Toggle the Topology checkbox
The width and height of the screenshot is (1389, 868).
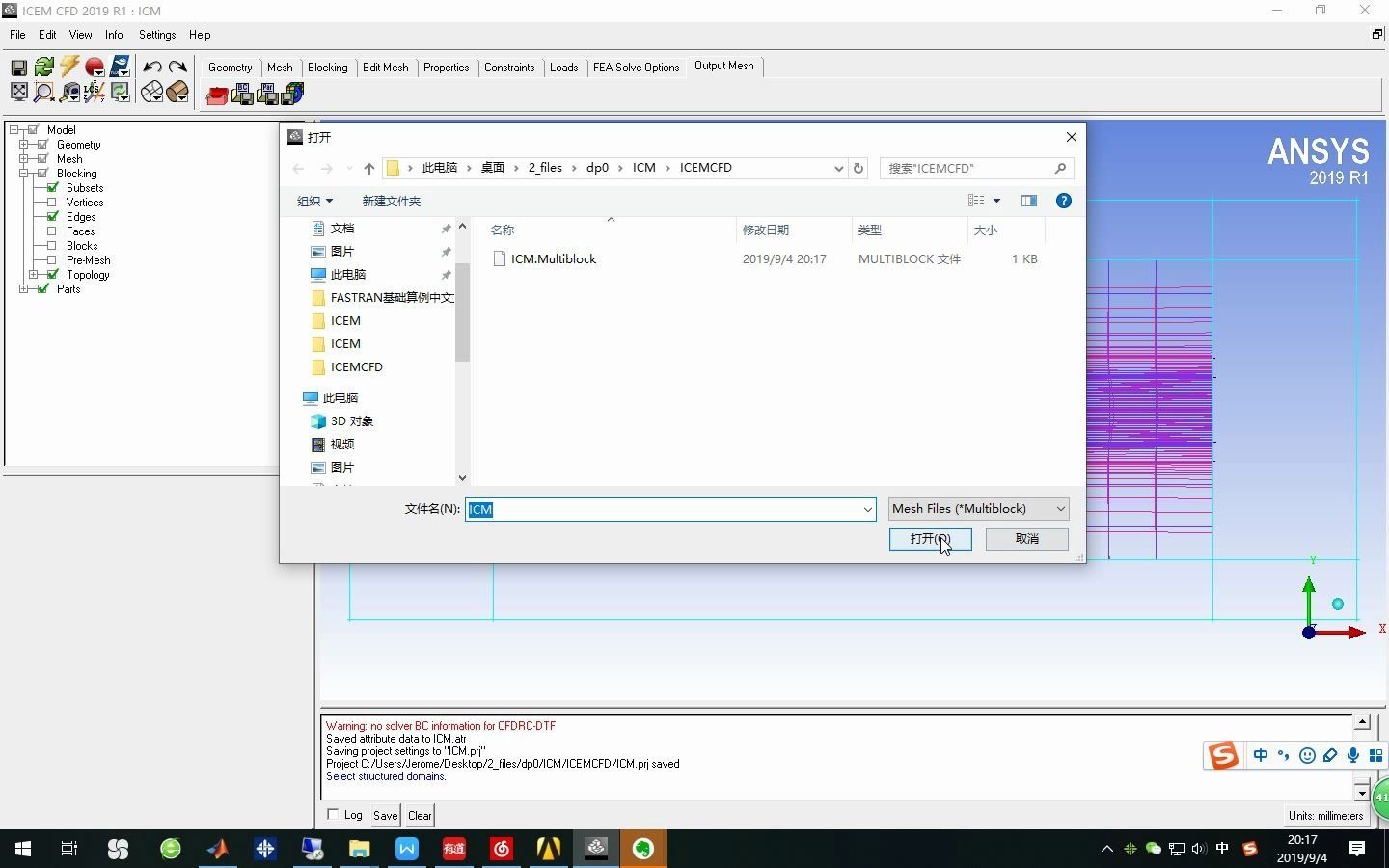[53, 275]
